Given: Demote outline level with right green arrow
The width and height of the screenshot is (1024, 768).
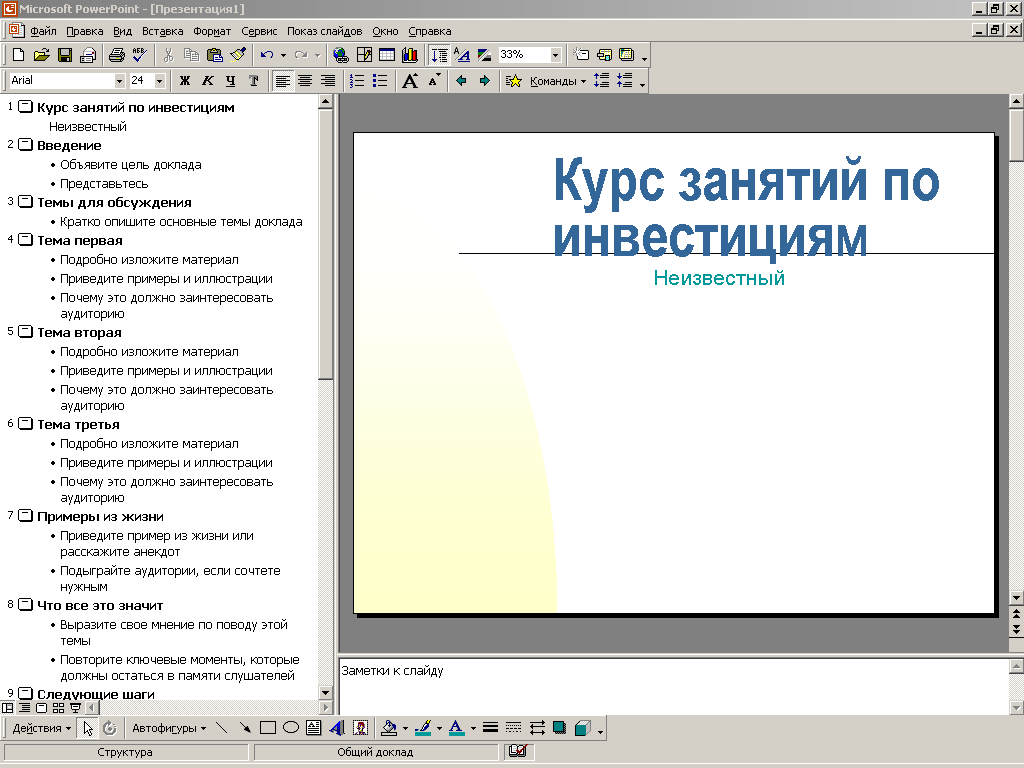Looking at the screenshot, I should [x=485, y=80].
